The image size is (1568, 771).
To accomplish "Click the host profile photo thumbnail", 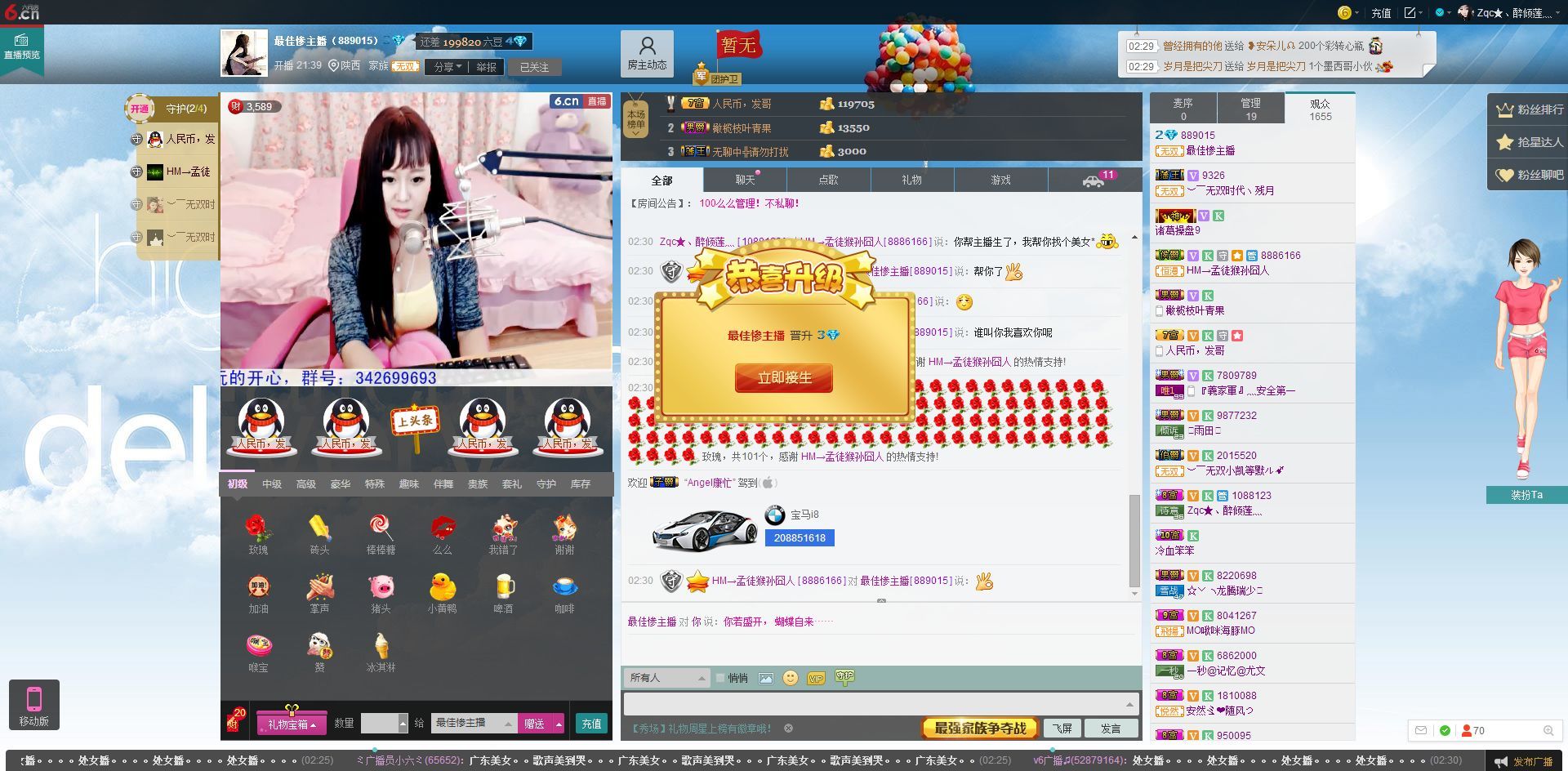I will [243, 53].
